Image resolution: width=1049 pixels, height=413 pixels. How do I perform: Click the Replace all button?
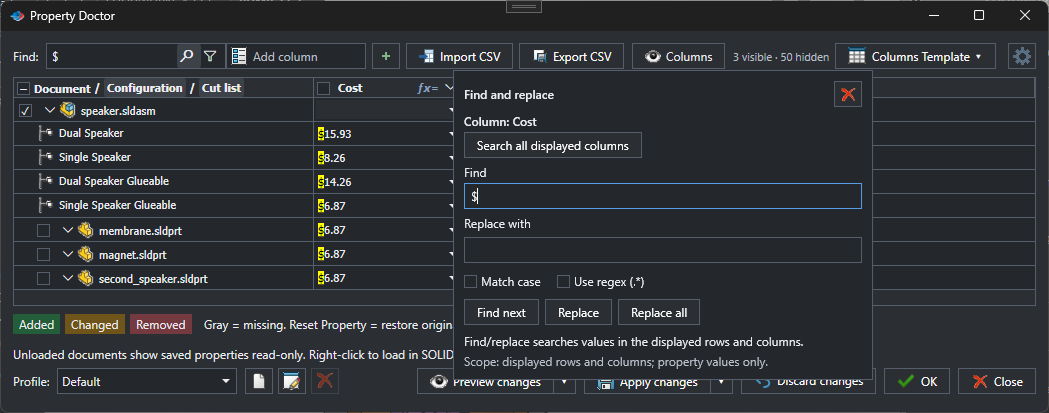659,313
